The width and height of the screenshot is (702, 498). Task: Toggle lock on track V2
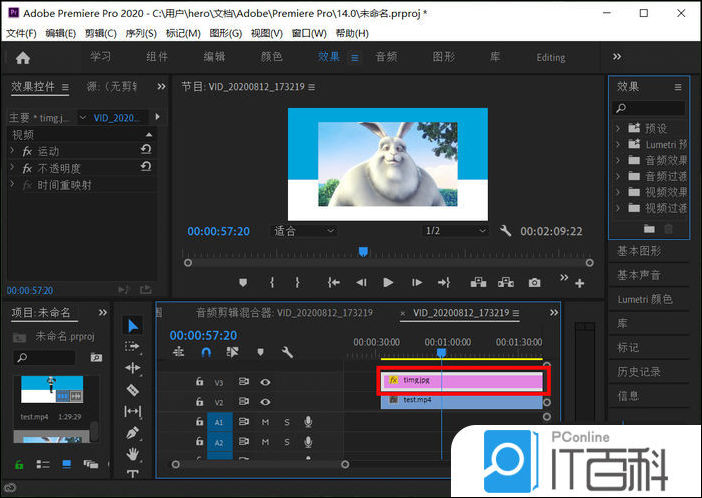pos(201,401)
